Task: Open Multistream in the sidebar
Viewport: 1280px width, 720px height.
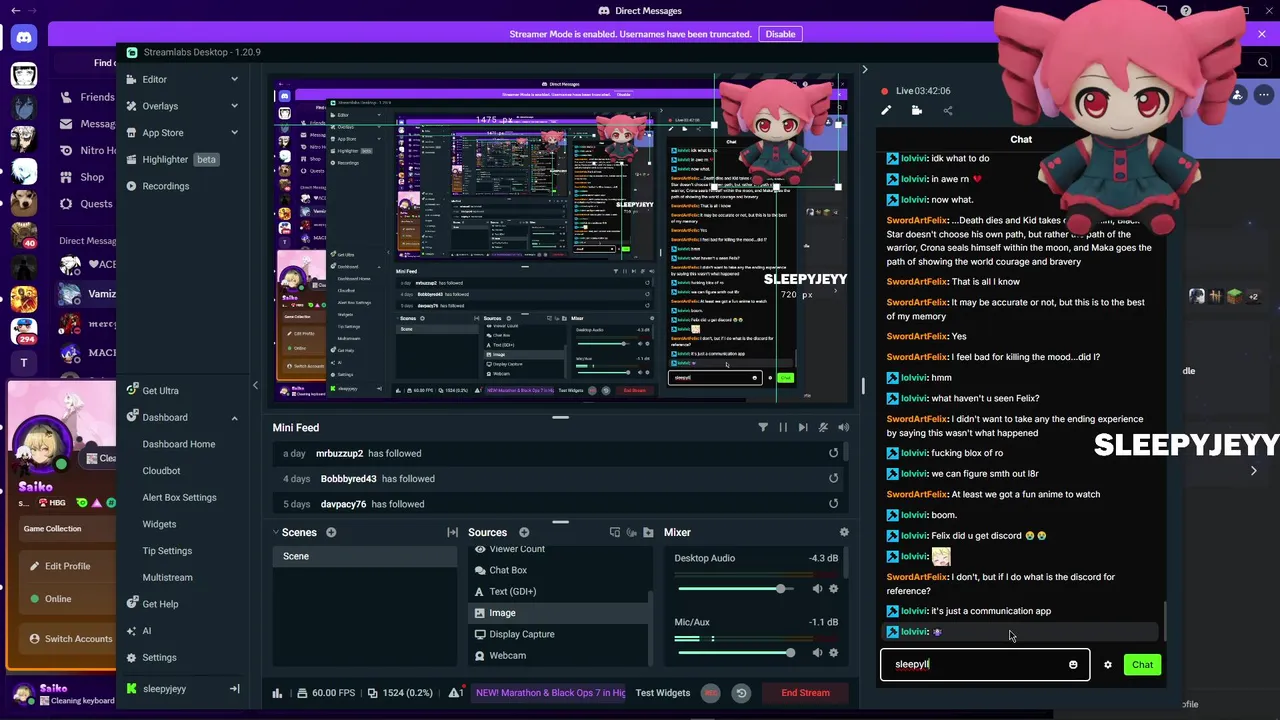Action: (x=167, y=578)
